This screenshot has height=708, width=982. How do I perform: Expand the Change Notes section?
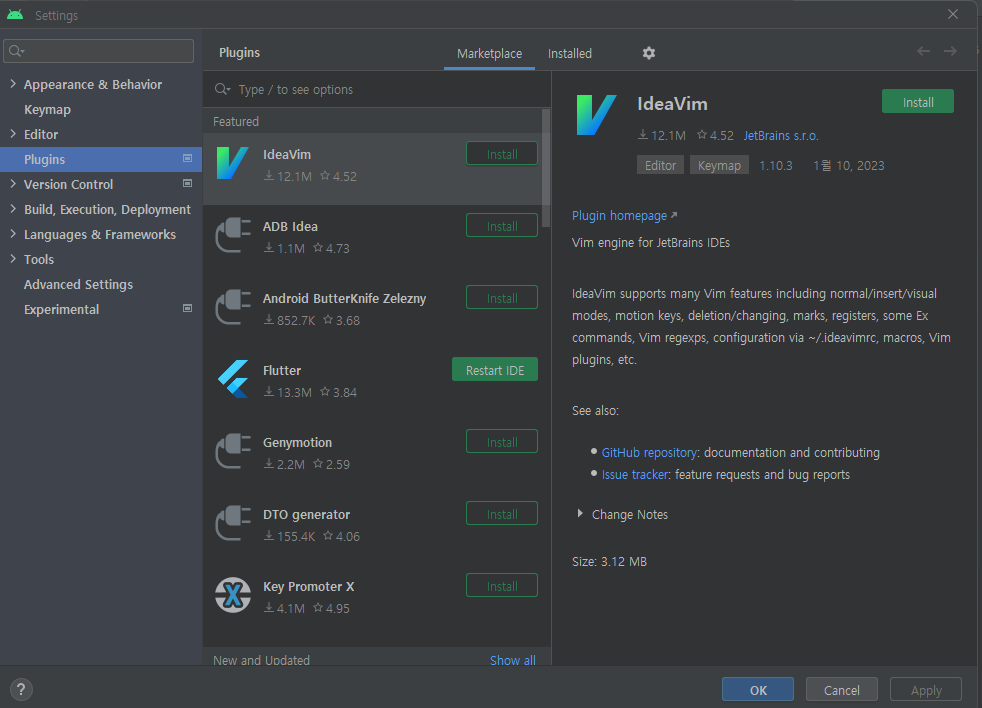point(580,514)
